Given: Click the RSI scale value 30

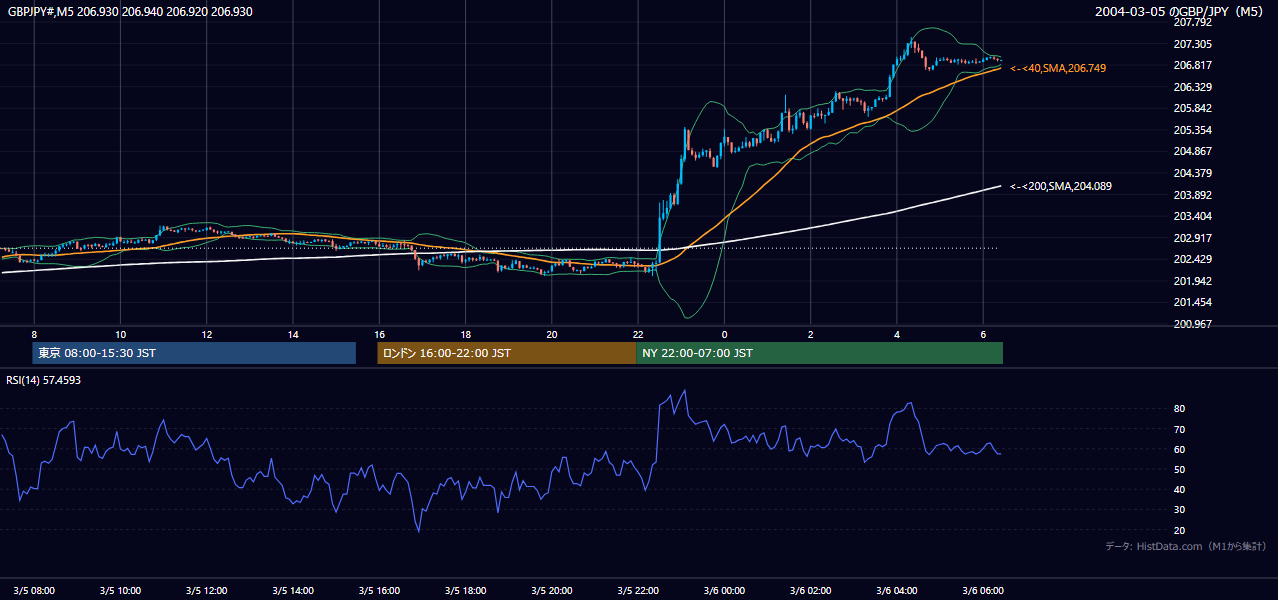Looking at the screenshot, I should pyautogui.click(x=1179, y=510).
